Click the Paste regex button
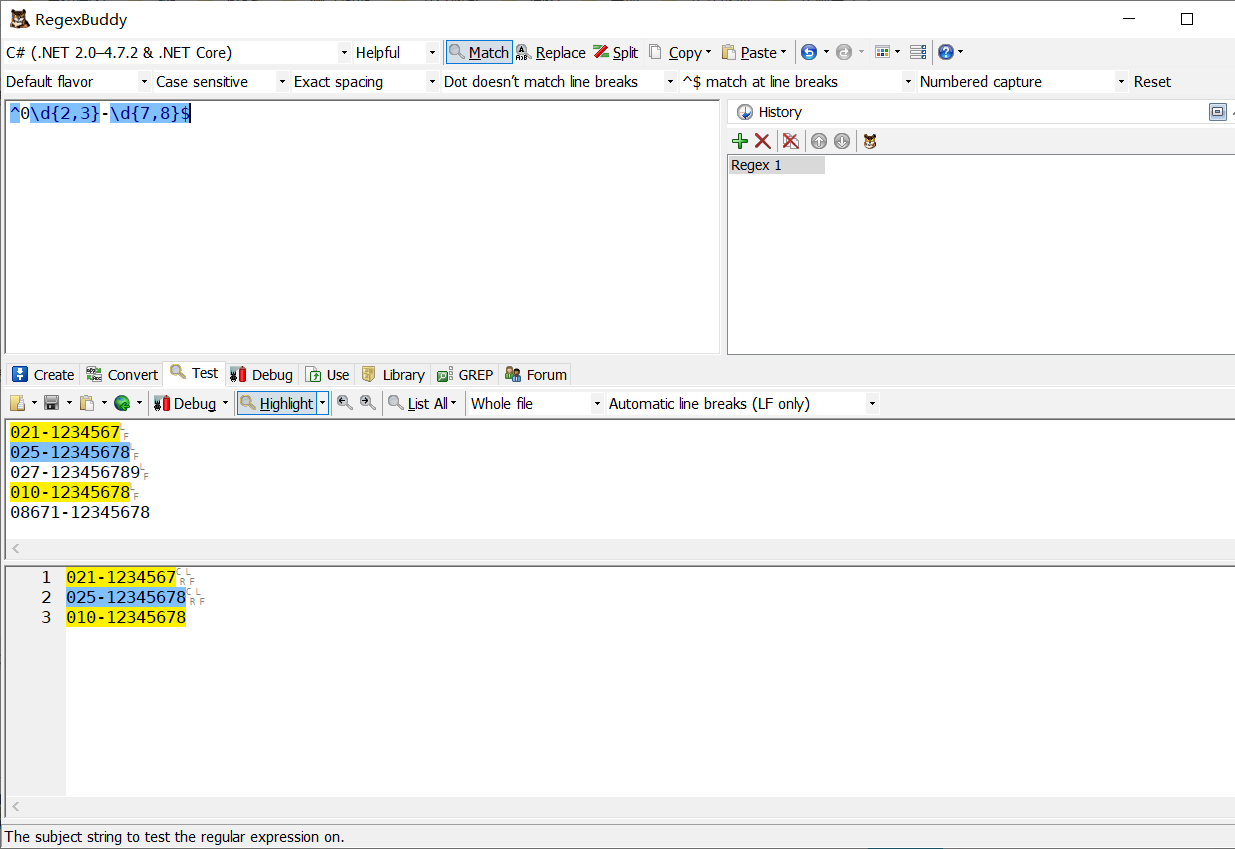Viewport: 1235px width, 849px height. [x=749, y=52]
